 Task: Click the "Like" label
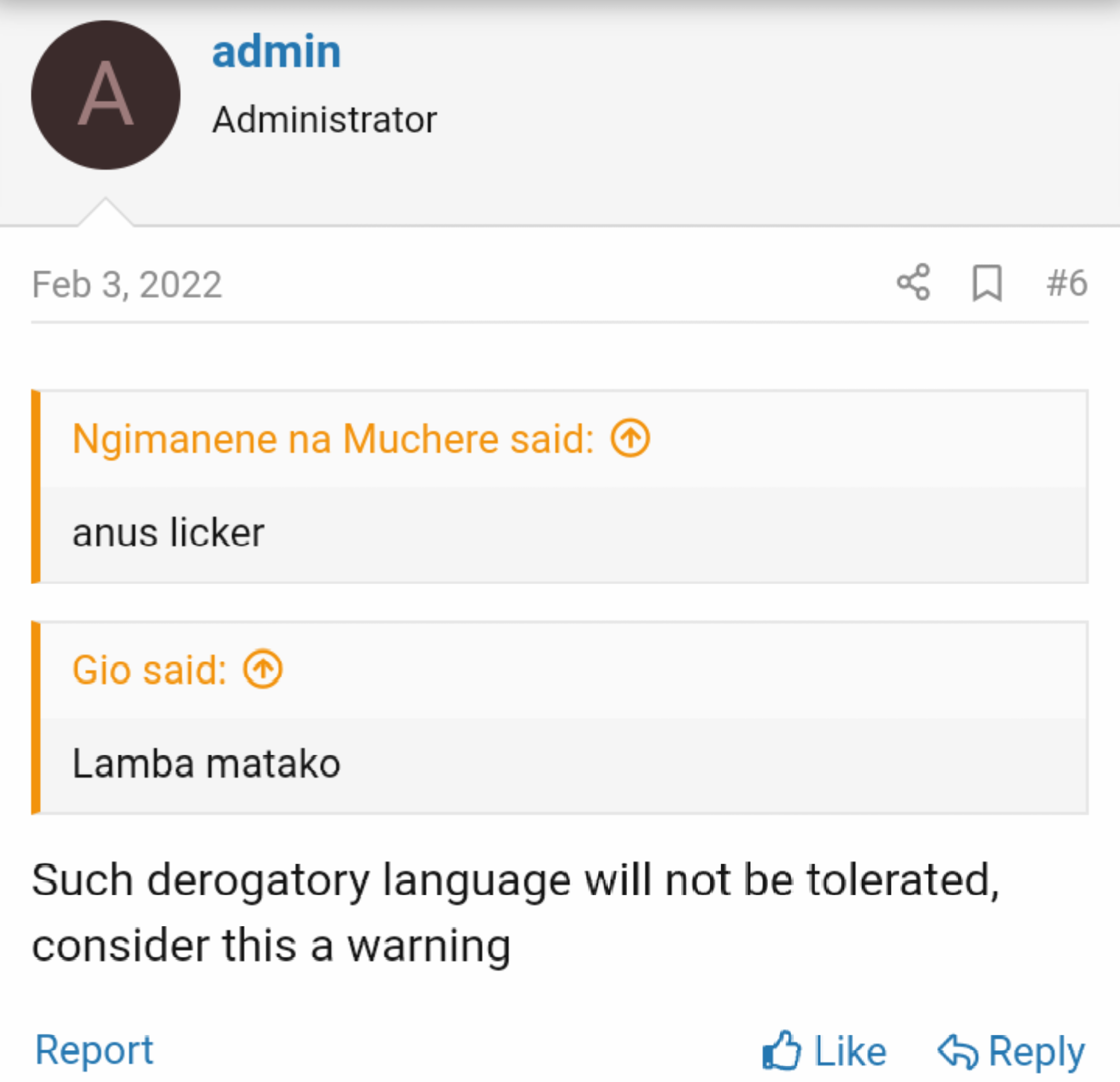pyautogui.click(x=849, y=1051)
